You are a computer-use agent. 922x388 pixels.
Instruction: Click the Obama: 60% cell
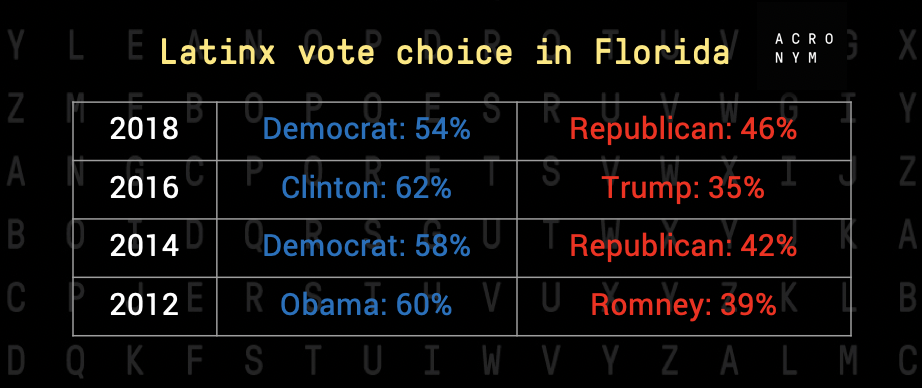(367, 306)
